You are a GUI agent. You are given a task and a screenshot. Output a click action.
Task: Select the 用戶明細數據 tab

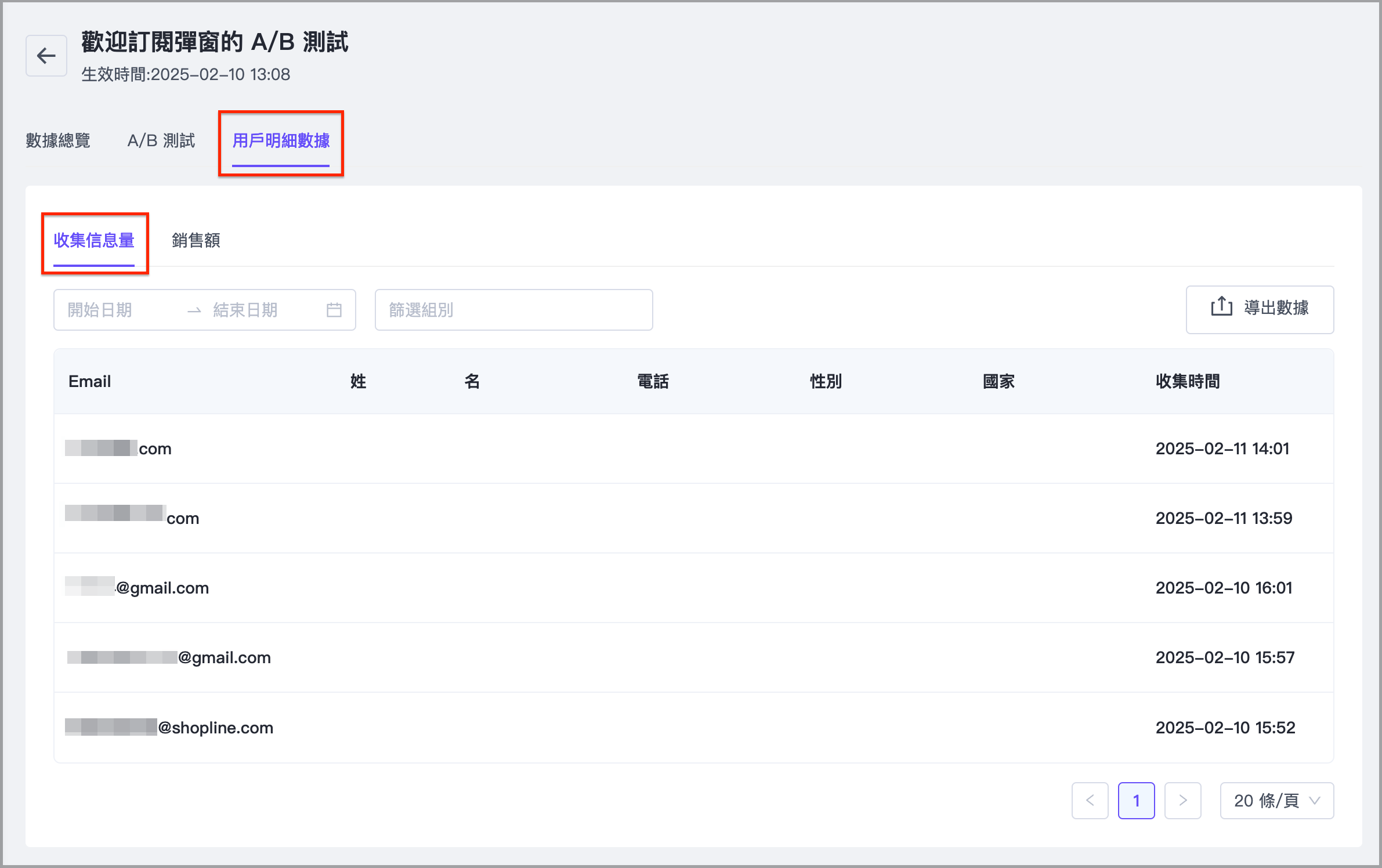tap(281, 140)
